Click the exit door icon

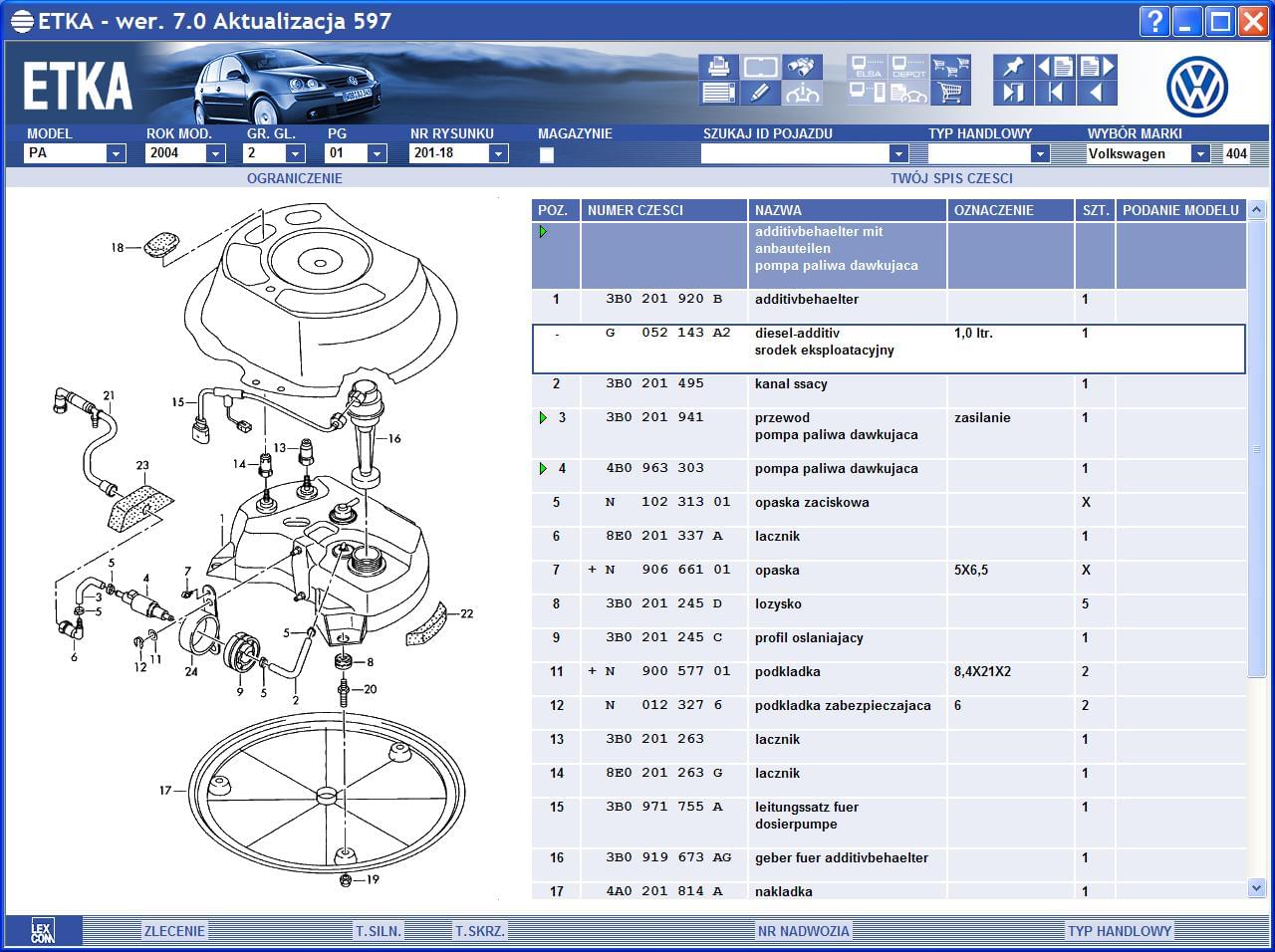point(1013,94)
